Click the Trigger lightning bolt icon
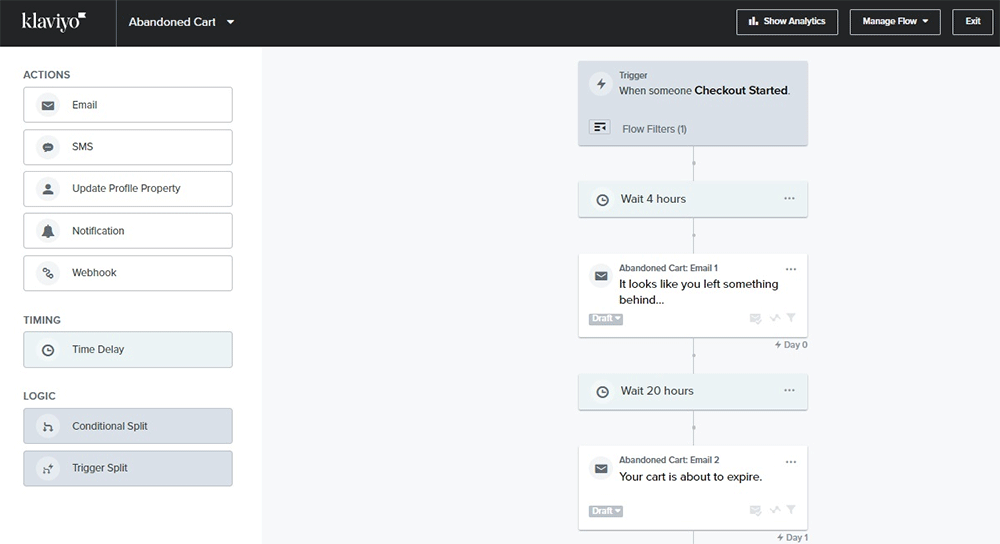This screenshot has width=1000, height=544. tap(601, 84)
